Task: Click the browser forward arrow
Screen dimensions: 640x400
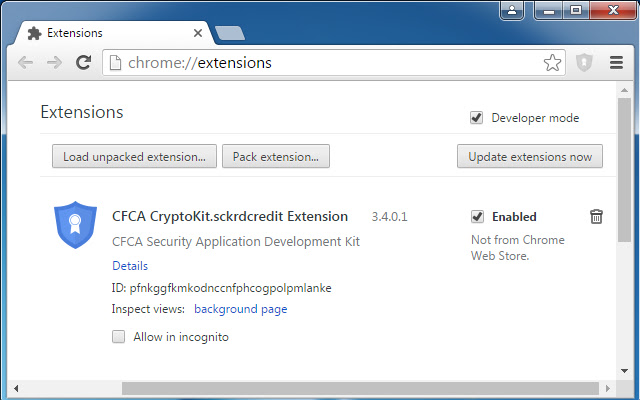Action: click(54, 62)
